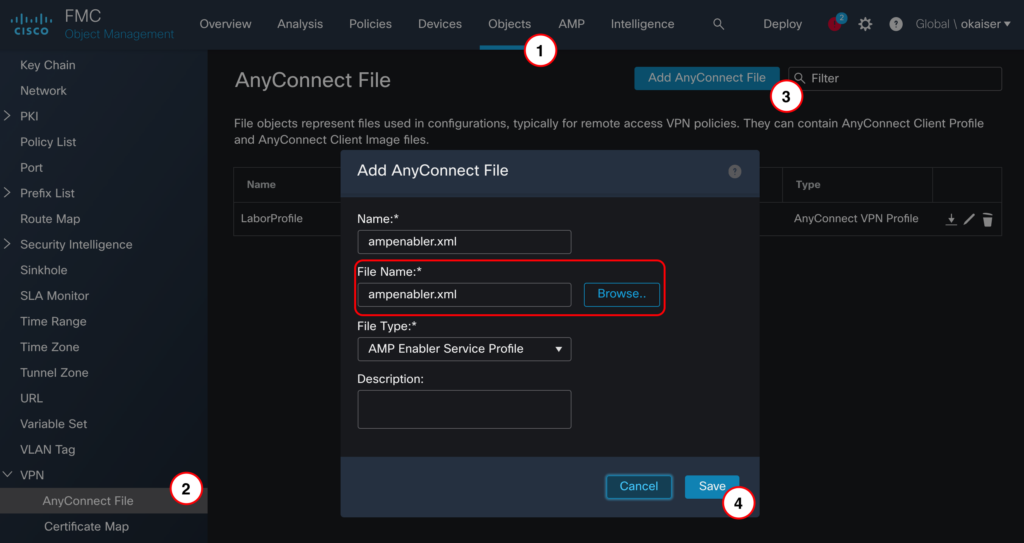Click the Browse.. button
1024x543 pixels.
pos(621,294)
